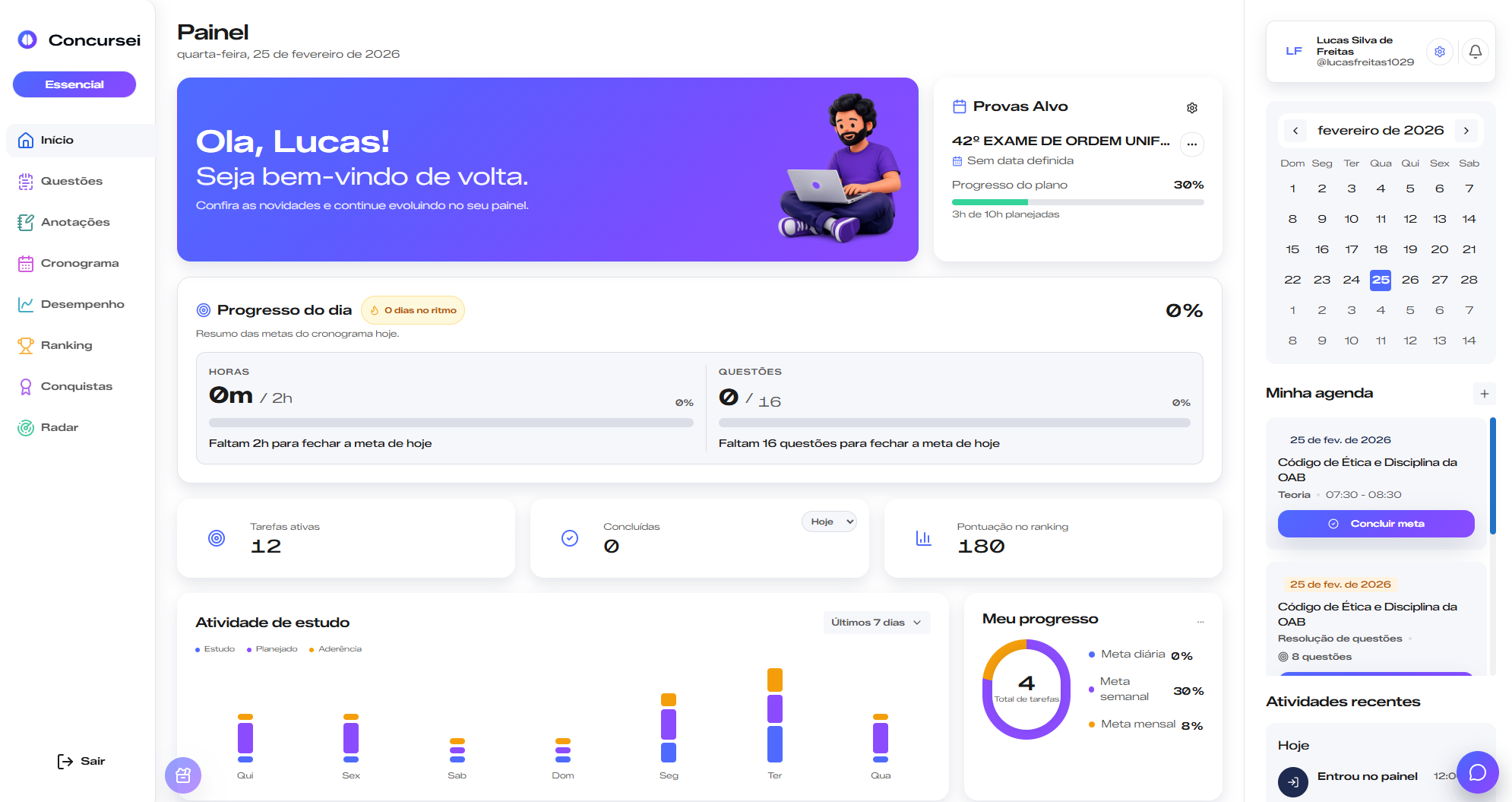The image size is (1512, 802).
Task: Open Questões in the sidebar
Action: tap(71, 181)
